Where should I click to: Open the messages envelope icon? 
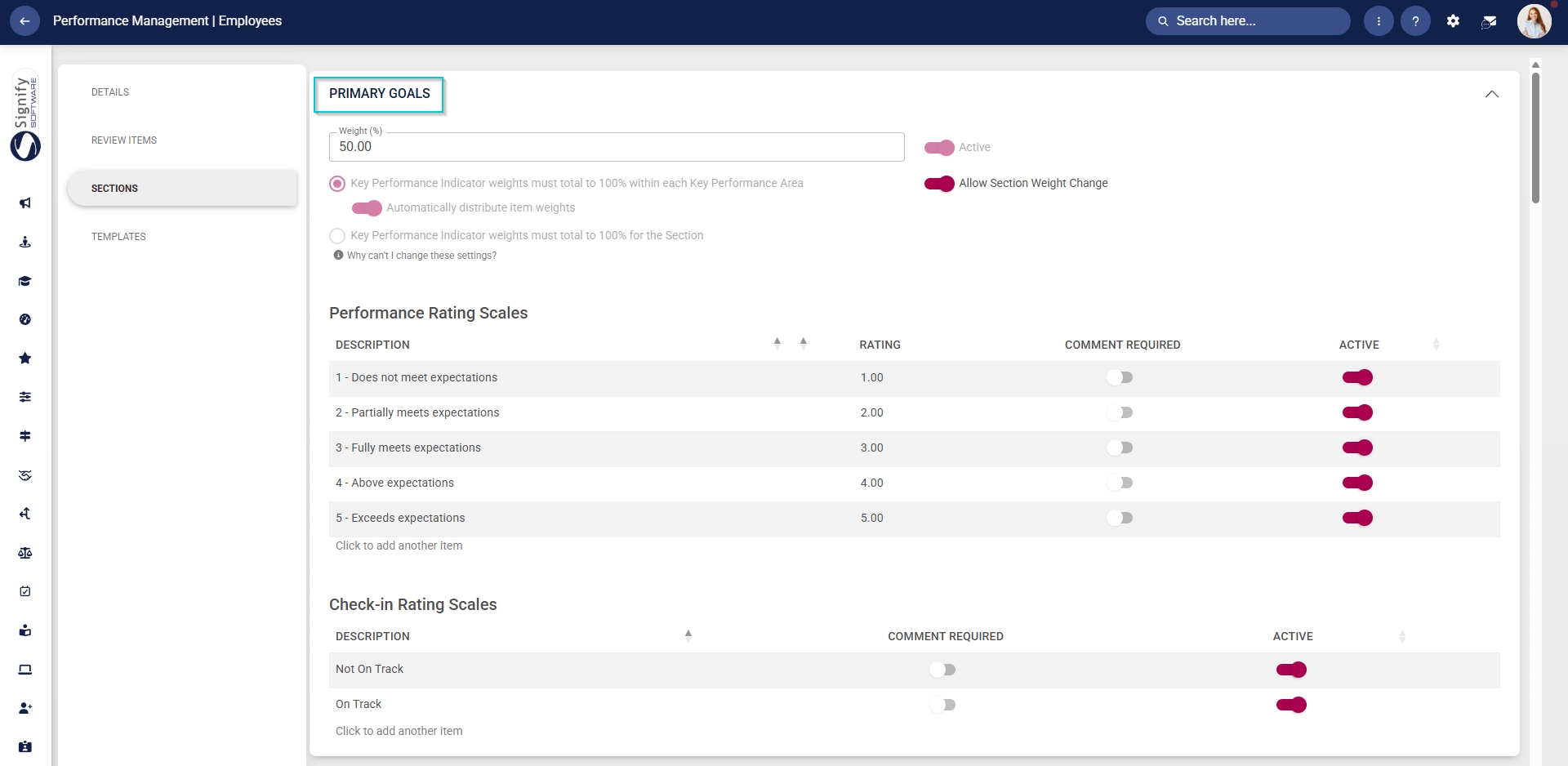(1490, 21)
